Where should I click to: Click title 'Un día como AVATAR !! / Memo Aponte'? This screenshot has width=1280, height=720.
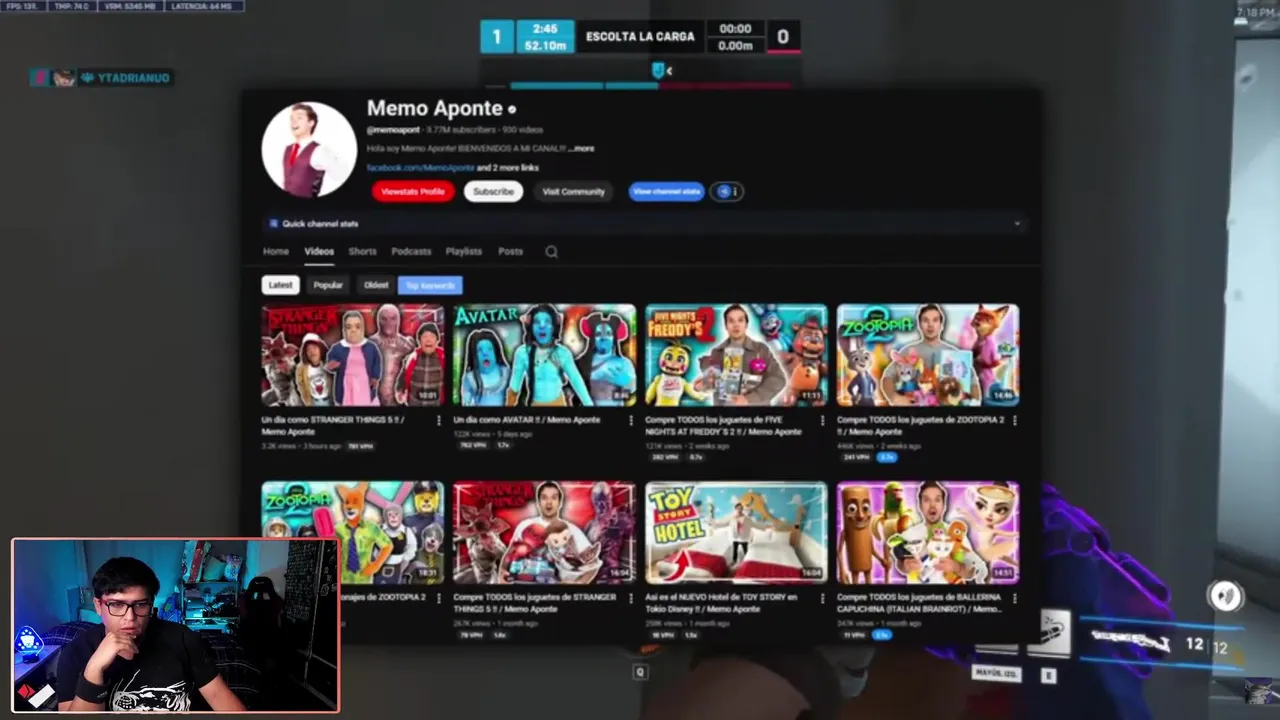click(527, 420)
